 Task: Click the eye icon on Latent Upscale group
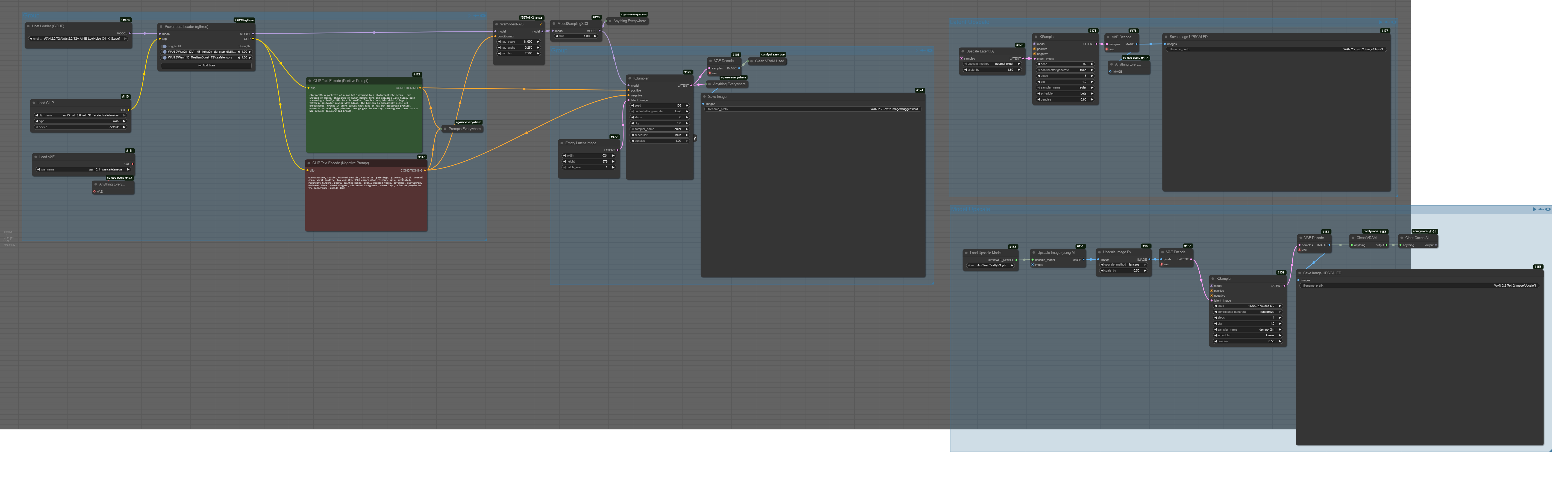click(1394, 22)
